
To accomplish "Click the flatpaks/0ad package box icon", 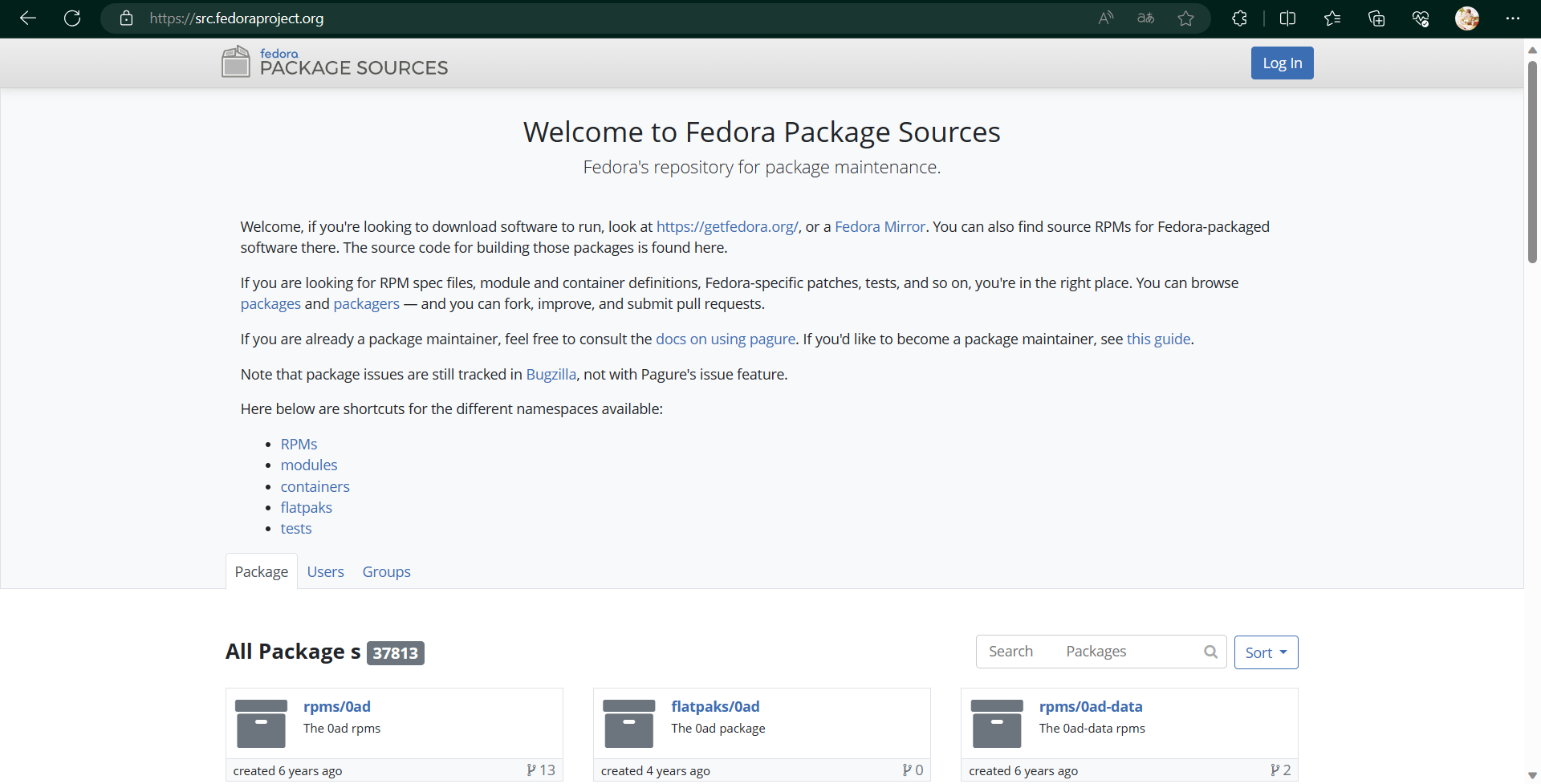I will [629, 724].
